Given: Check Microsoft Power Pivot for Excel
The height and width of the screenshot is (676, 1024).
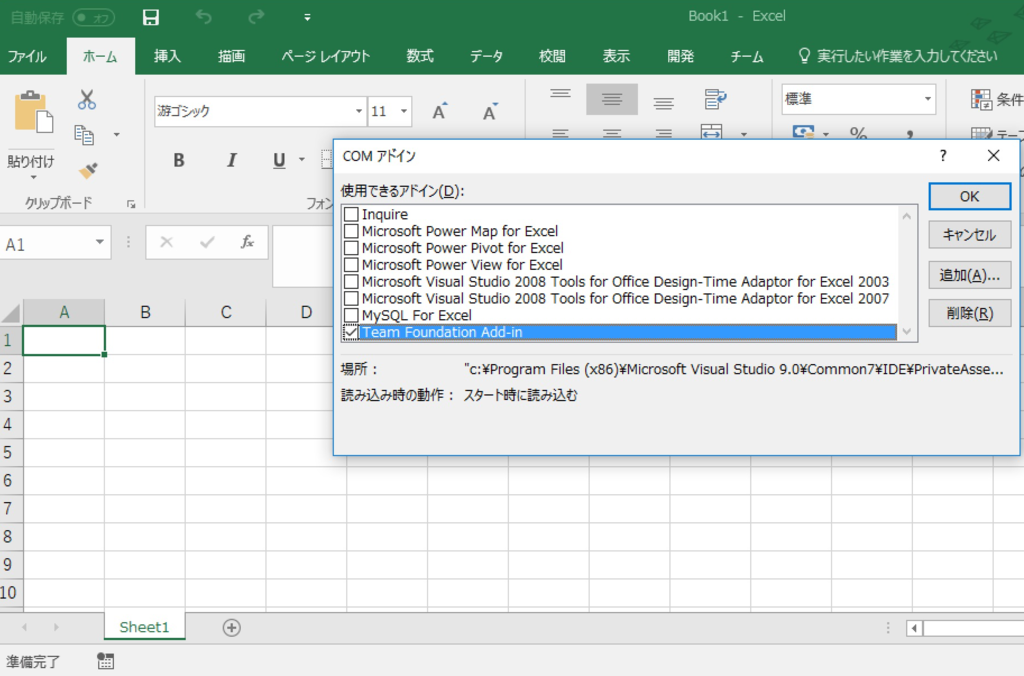Looking at the screenshot, I should [x=351, y=248].
